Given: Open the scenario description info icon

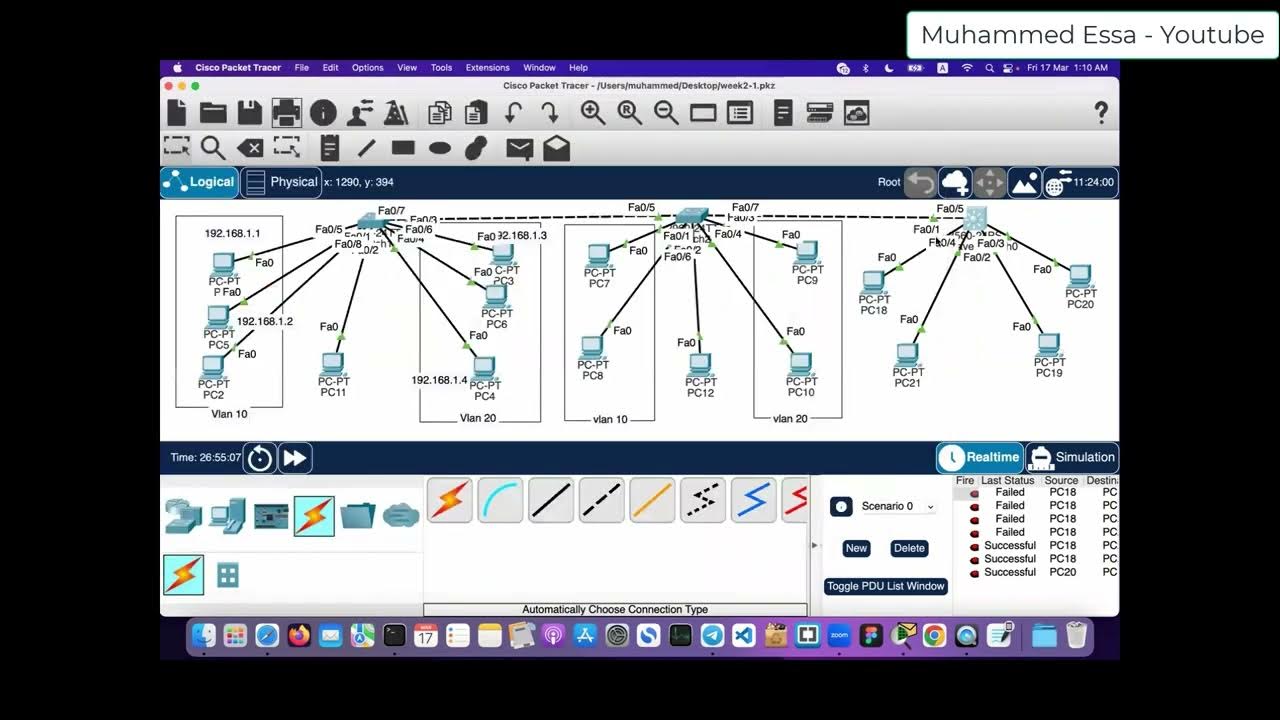Looking at the screenshot, I should pos(841,507).
